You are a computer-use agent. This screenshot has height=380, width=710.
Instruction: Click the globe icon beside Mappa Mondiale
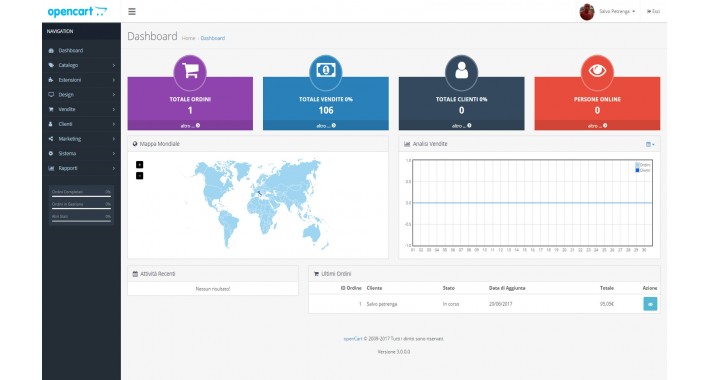coord(135,144)
